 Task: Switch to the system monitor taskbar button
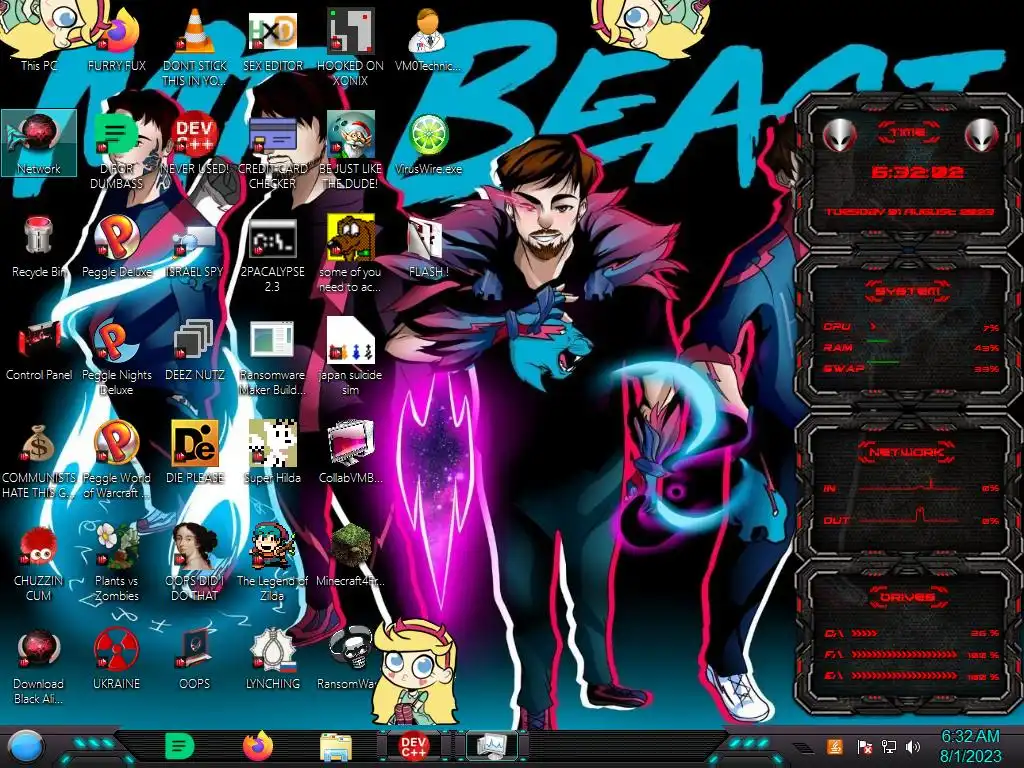click(491, 746)
